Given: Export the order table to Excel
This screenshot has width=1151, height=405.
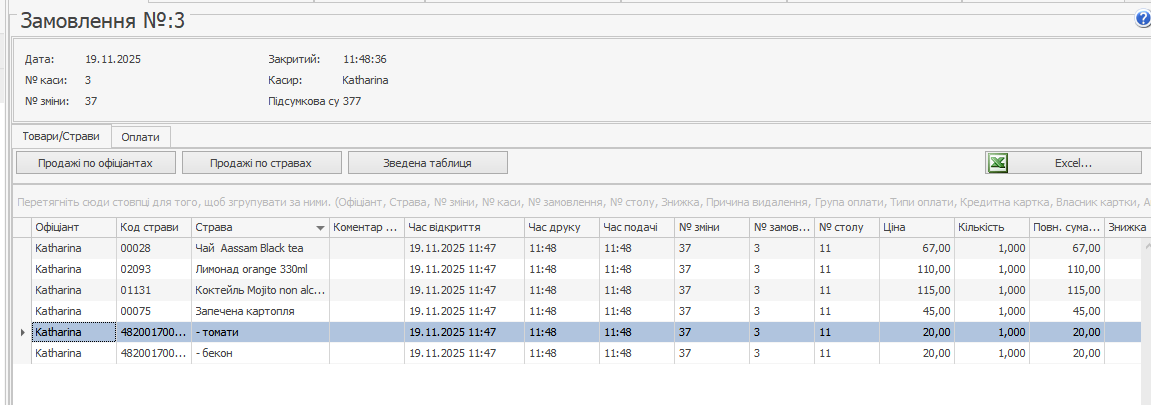Looking at the screenshot, I should [1063, 163].
